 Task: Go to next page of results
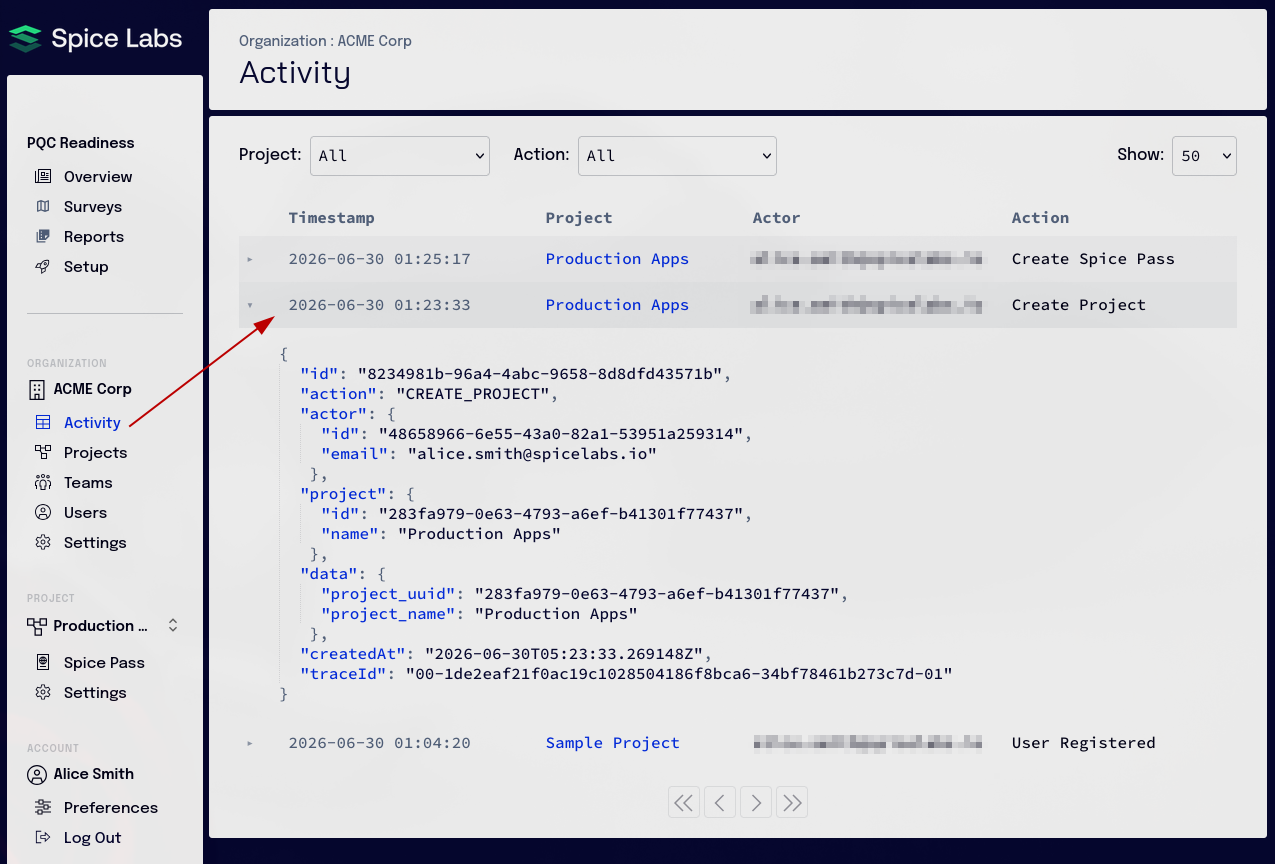point(756,802)
